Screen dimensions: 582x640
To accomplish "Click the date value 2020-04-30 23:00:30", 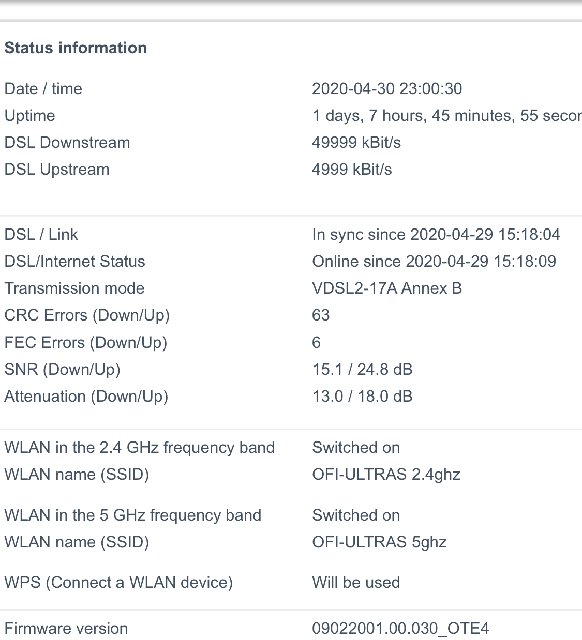I will pos(387,89).
